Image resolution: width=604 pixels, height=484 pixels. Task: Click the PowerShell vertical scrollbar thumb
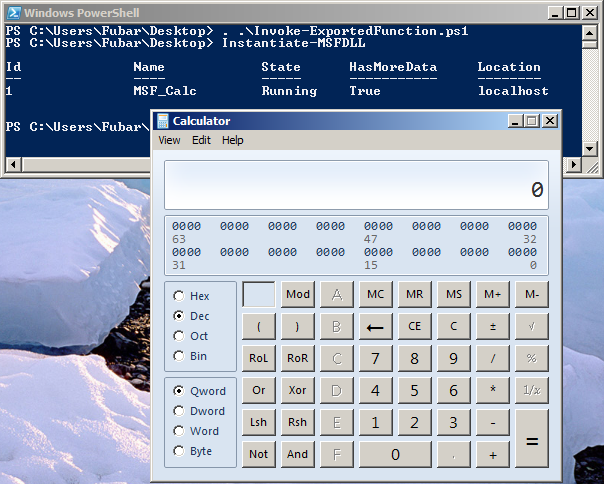(589, 44)
